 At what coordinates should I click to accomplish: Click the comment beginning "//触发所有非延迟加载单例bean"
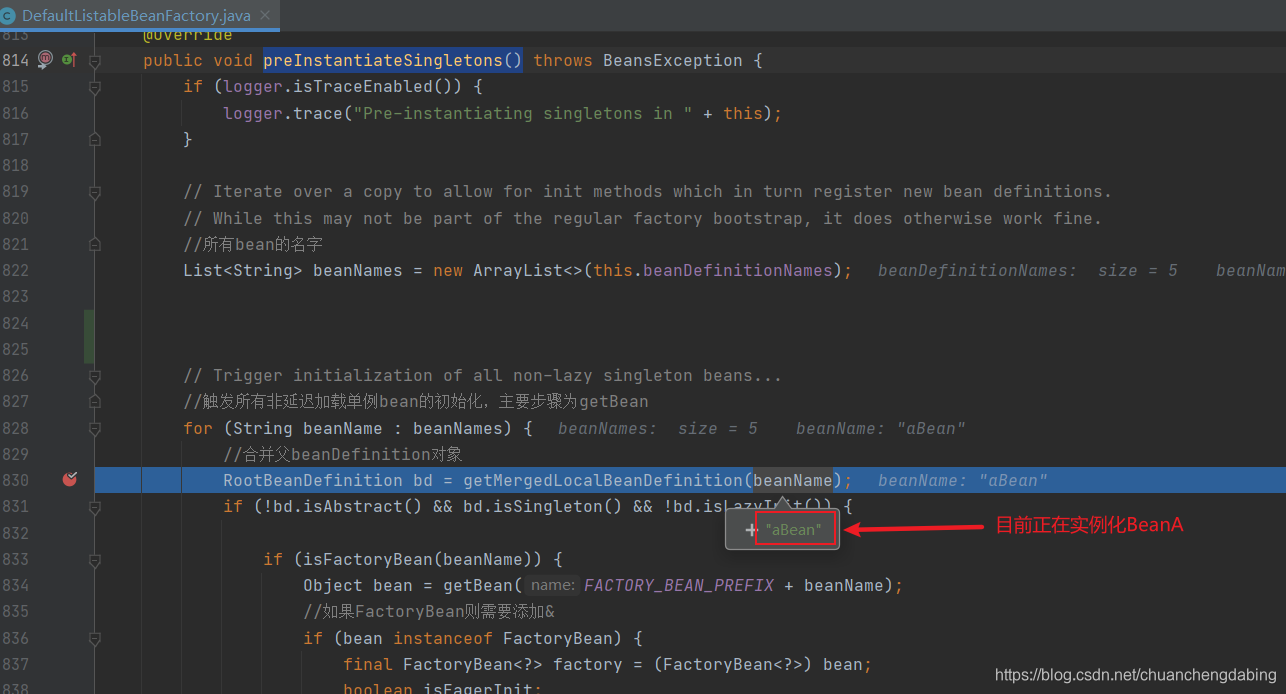pos(416,402)
